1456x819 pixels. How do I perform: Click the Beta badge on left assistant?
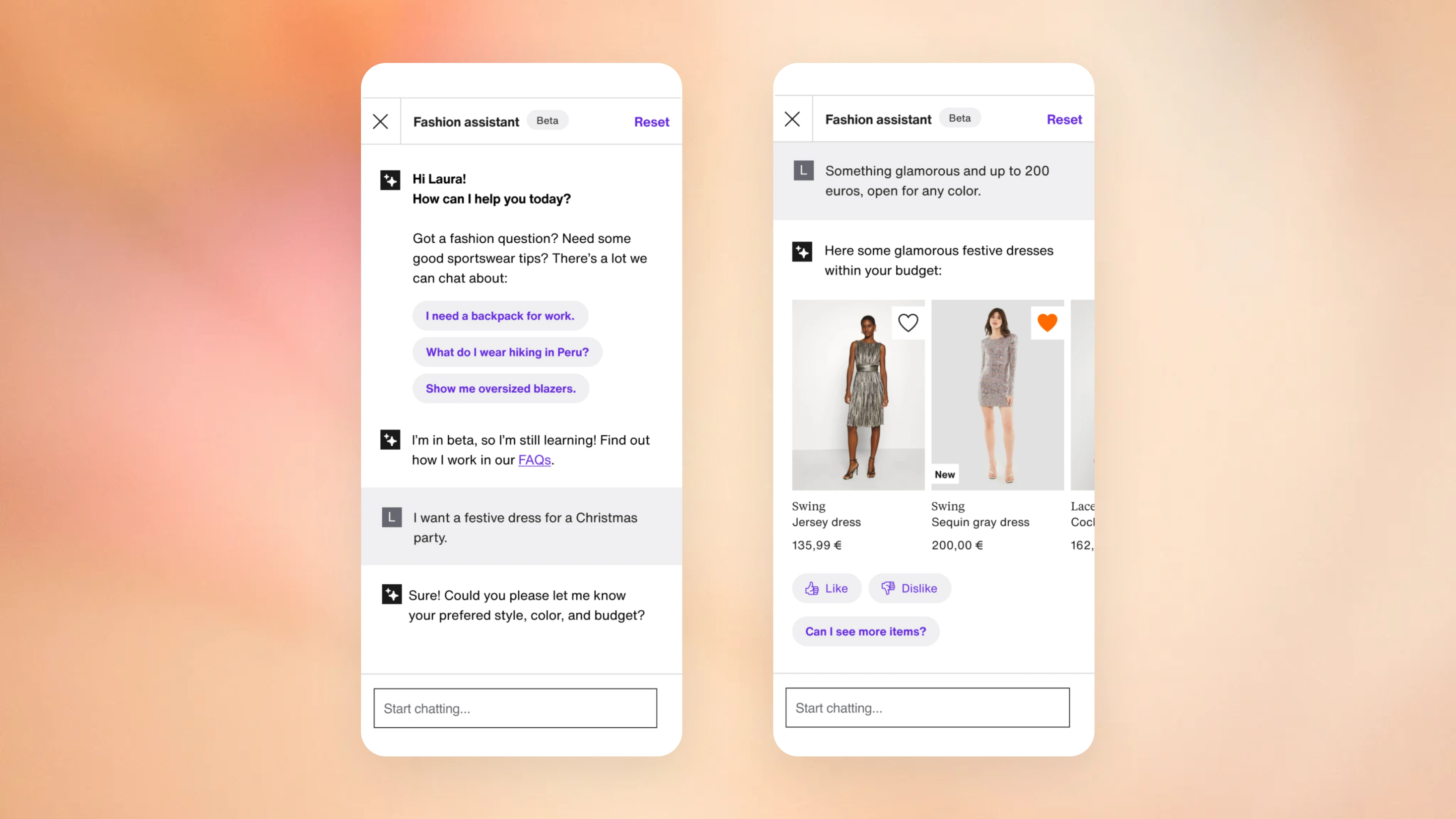(x=548, y=121)
